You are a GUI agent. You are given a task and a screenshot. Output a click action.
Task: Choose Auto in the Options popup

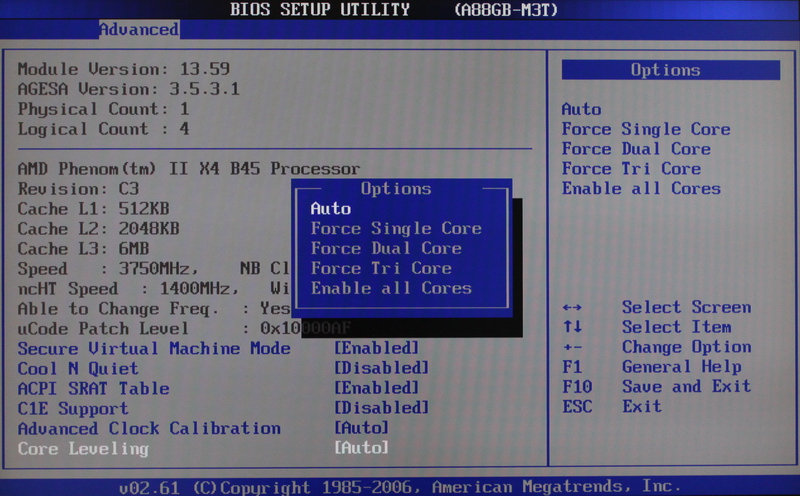pos(331,209)
